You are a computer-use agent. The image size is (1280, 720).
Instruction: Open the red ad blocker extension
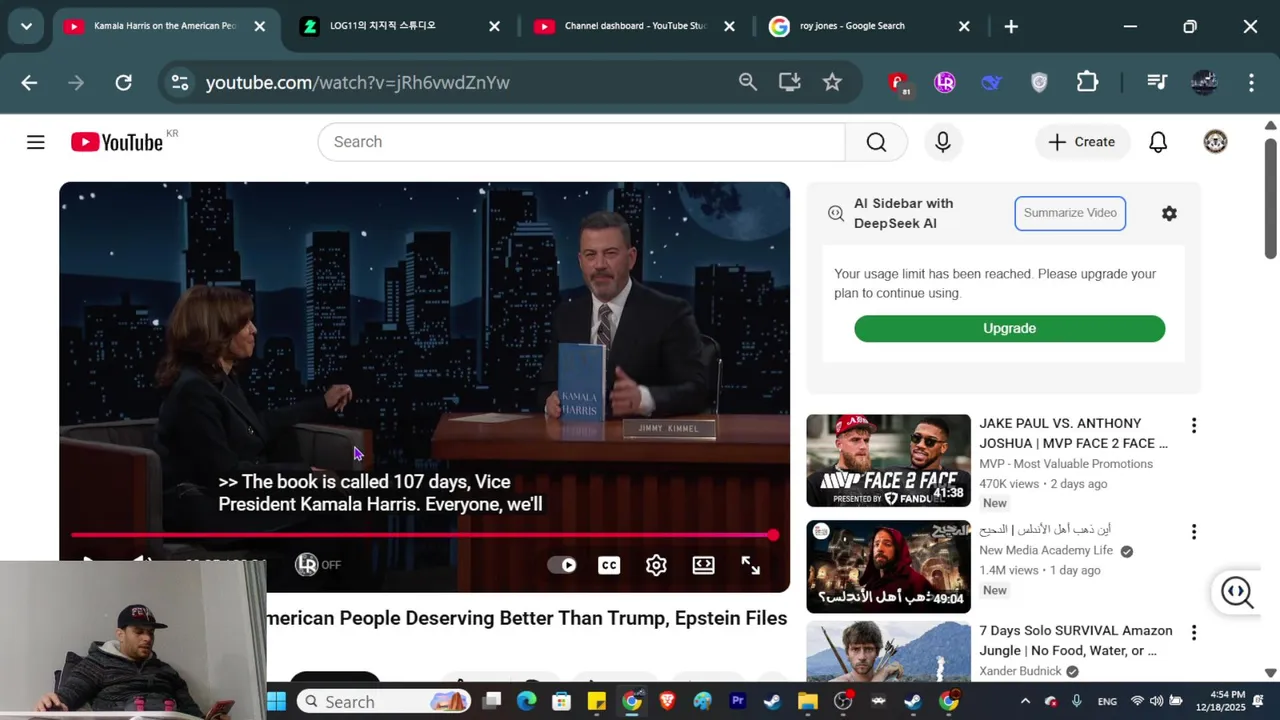point(898,83)
